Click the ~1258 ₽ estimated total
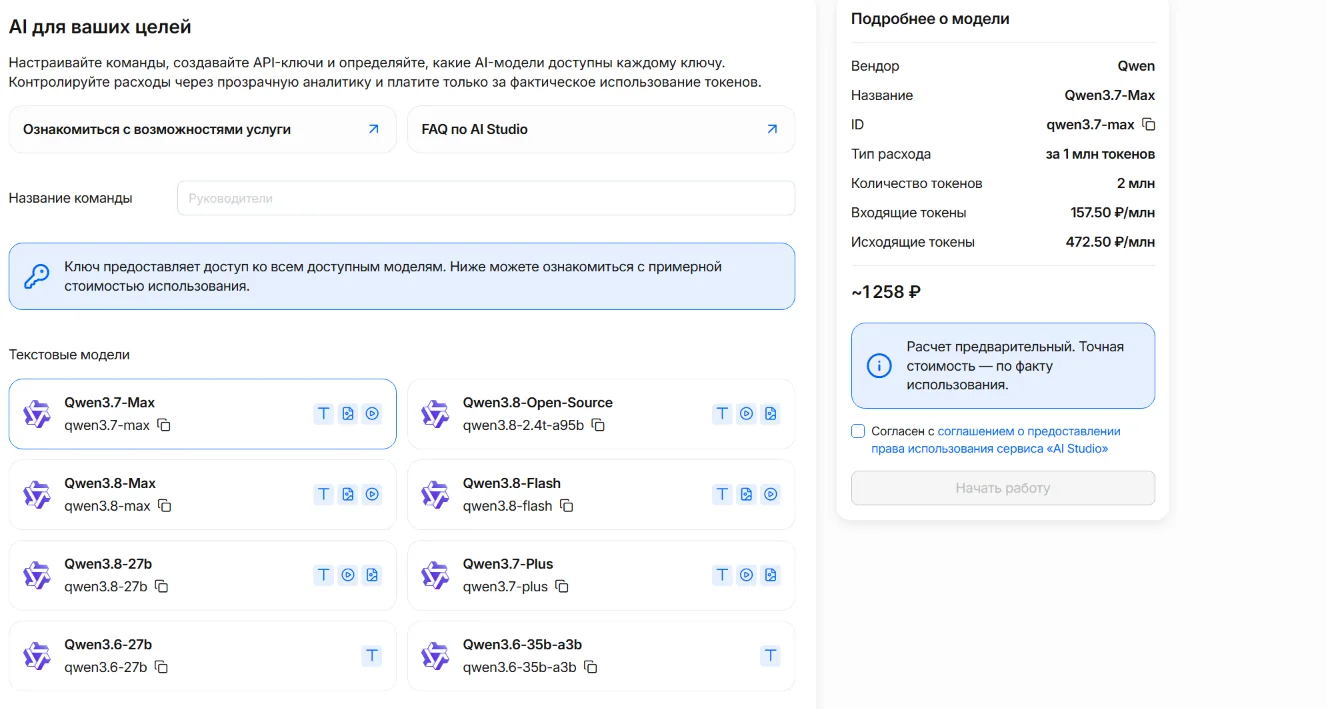Image resolution: width=1327 pixels, height=709 pixels. click(x=886, y=292)
